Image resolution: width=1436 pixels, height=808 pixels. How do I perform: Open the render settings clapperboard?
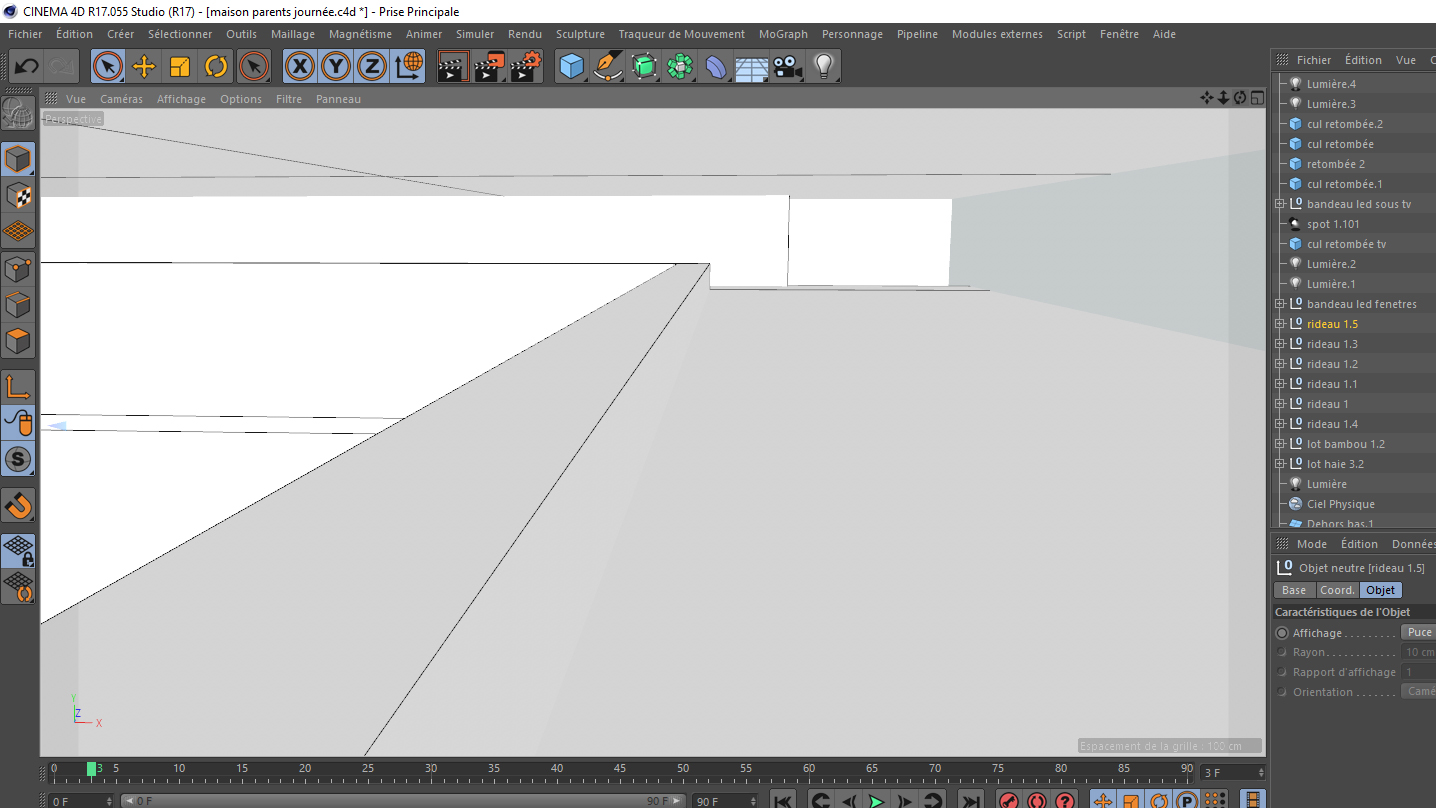tap(526, 67)
